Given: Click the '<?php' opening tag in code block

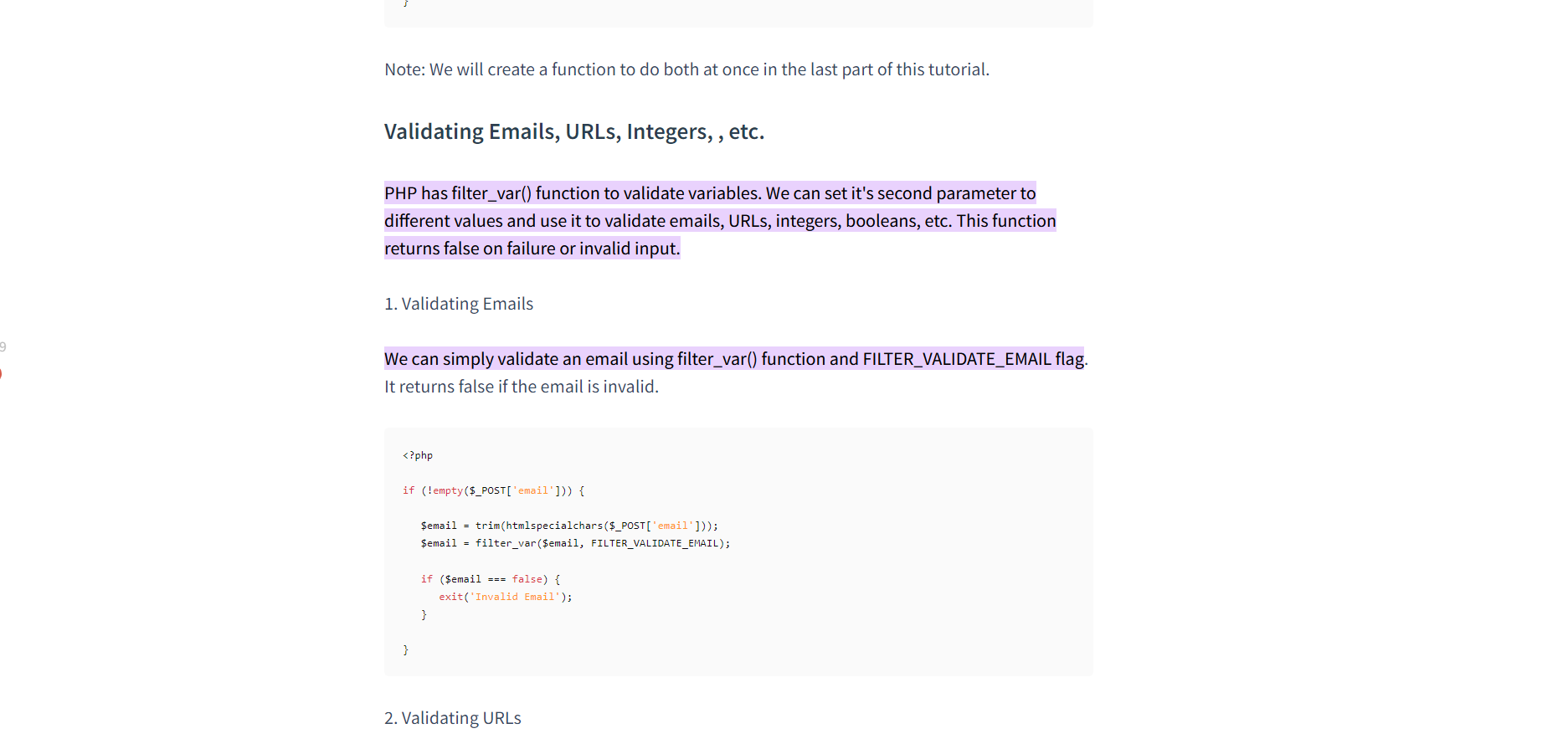Looking at the screenshot, I should 417,455.
